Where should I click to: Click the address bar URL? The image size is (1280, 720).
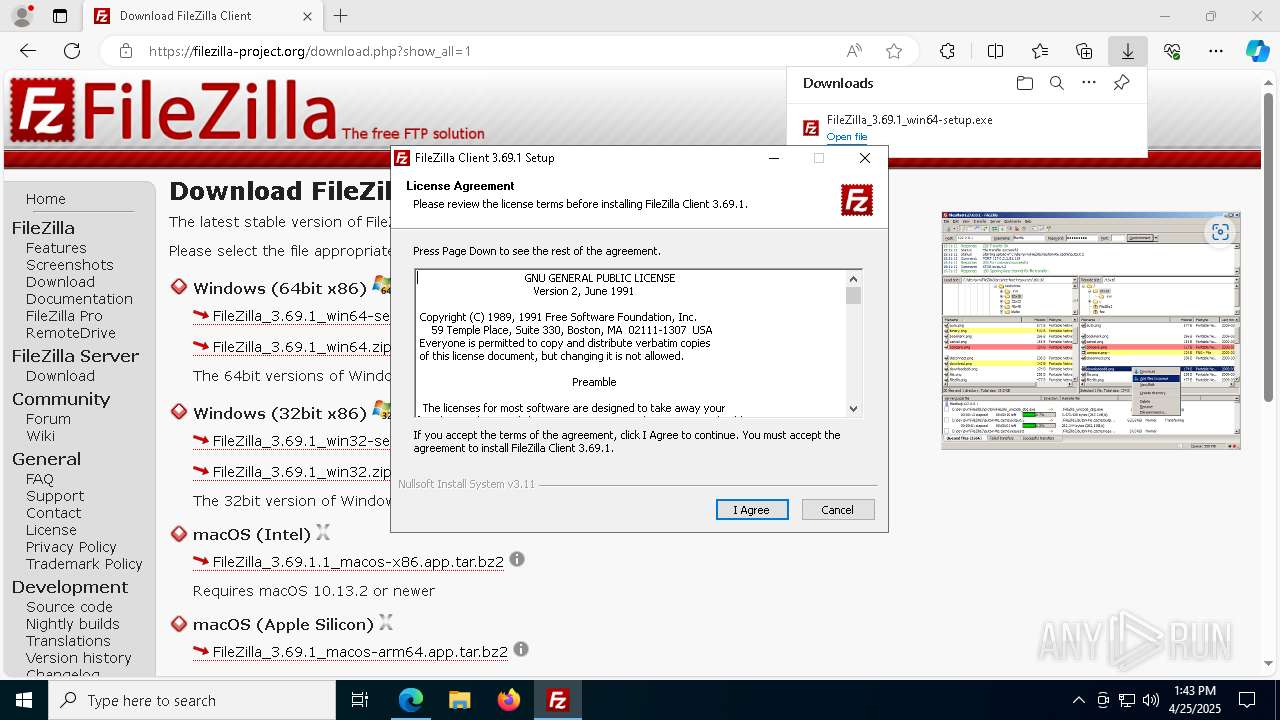310,51
